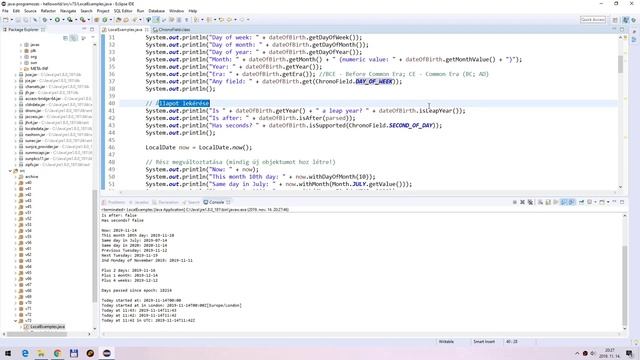The image size is (640, 360).
Task: Open the Window menu
Action: (x=176, y=11)
